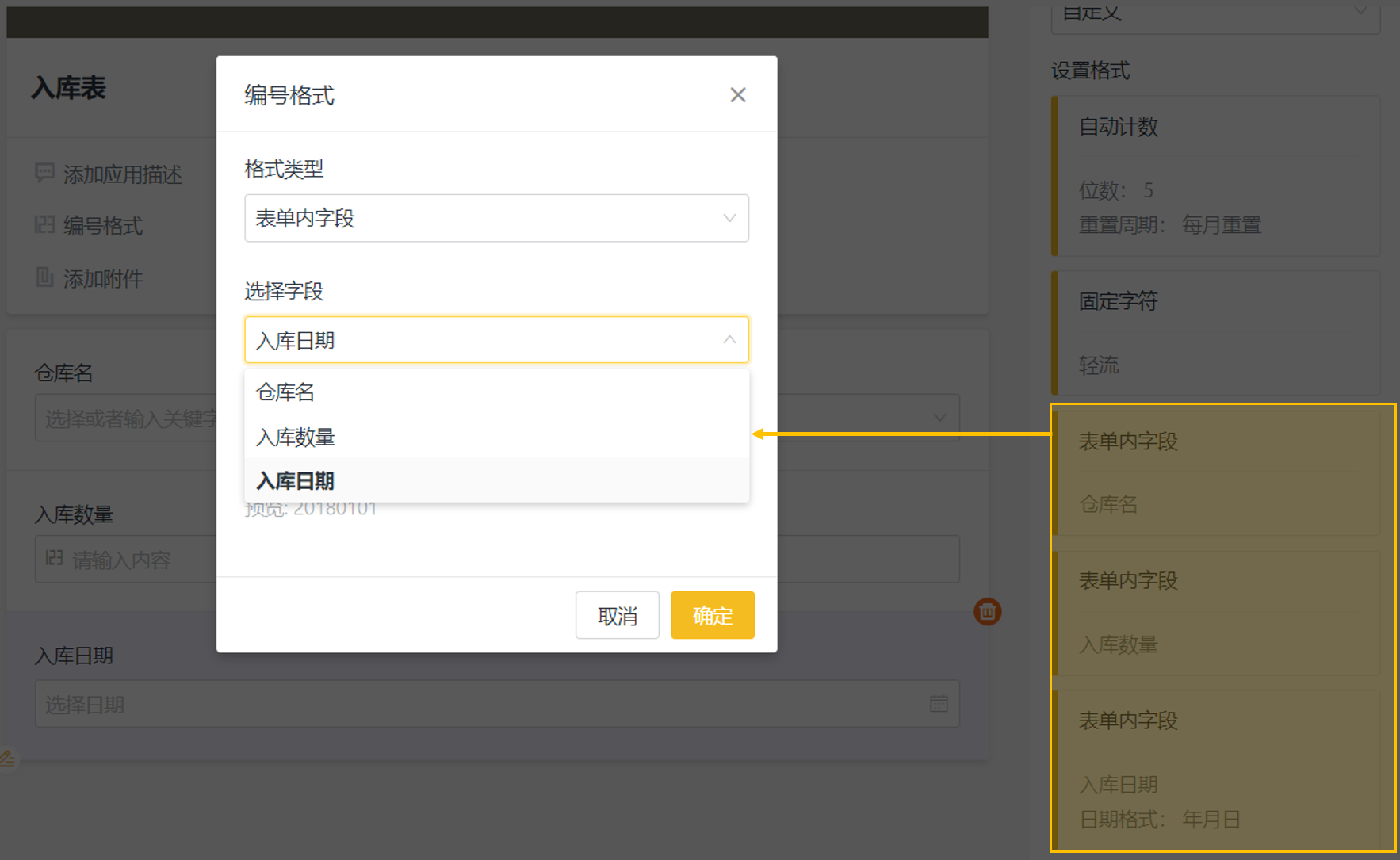Click the 仓库名 dropdown arrow
Image resolution: width=1400 pixels, height=860 pixels.
click(x=939, y=417)
